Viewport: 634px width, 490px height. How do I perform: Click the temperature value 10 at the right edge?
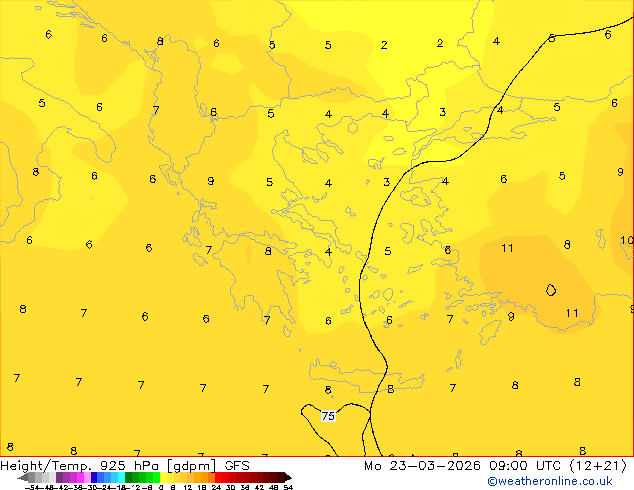[x=627, y=241]
